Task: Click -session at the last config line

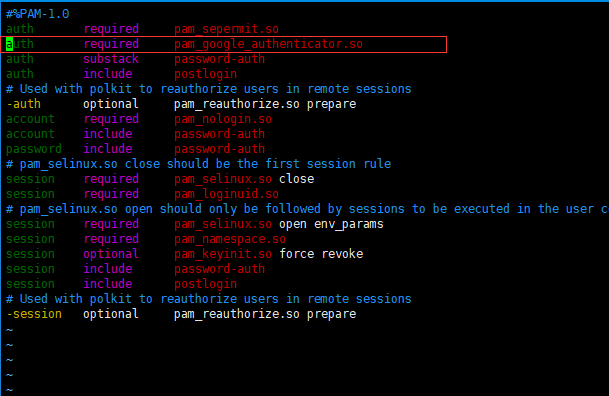Action: pyautogui.click(x=34, y=314)
